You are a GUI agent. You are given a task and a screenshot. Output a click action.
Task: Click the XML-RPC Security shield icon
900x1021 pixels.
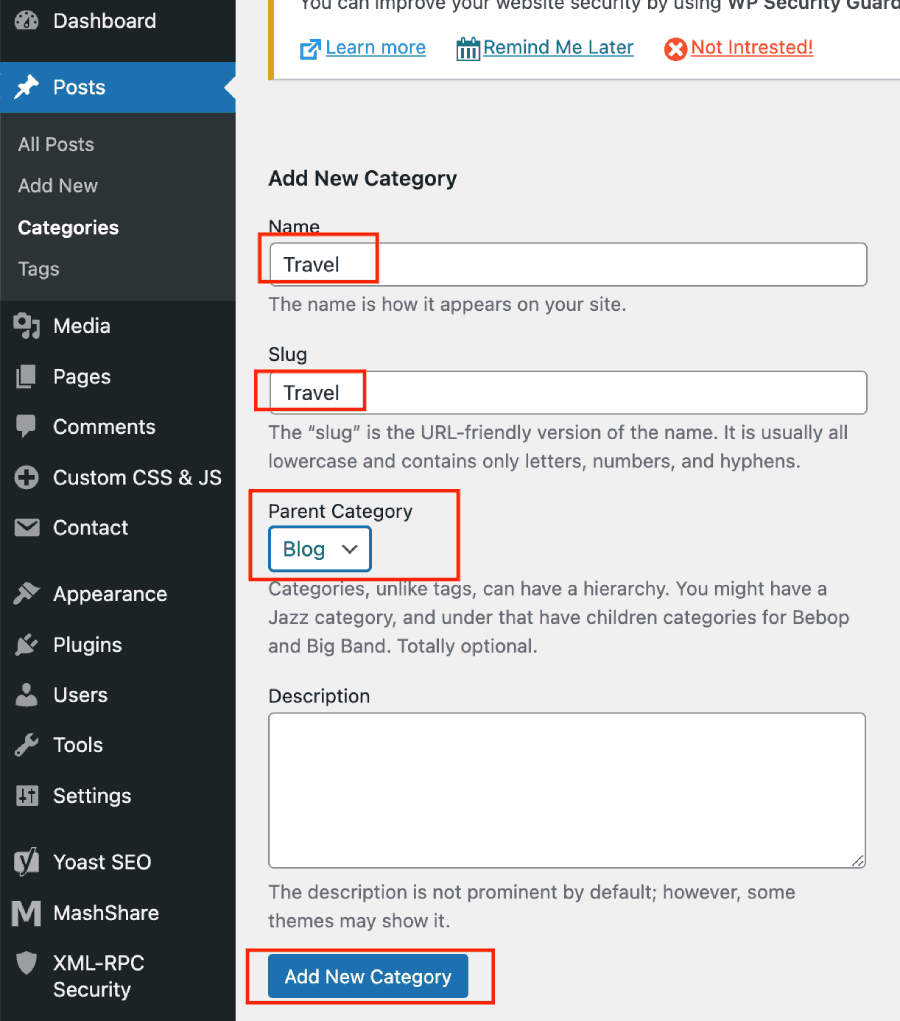(26, 962)
